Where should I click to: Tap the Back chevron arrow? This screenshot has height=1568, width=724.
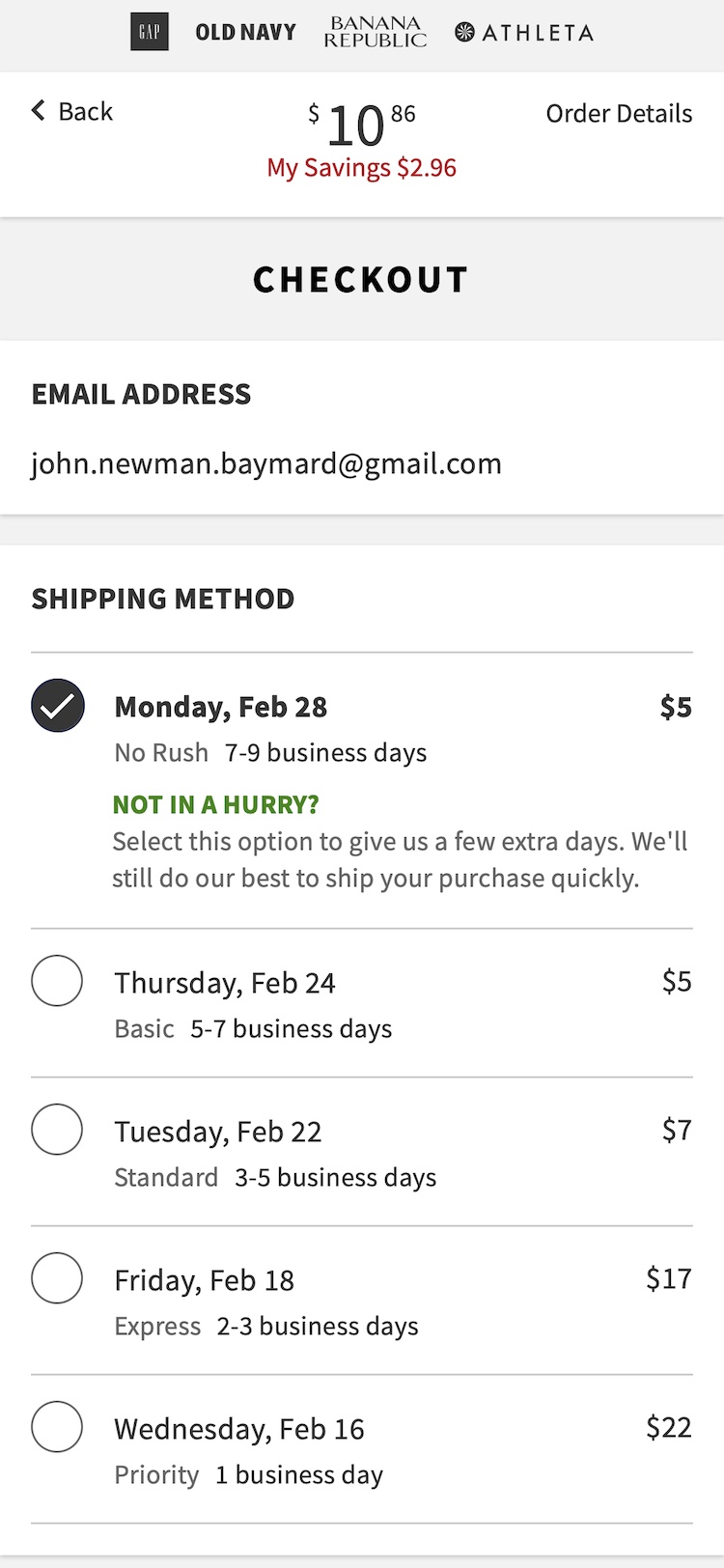(39, 111)
